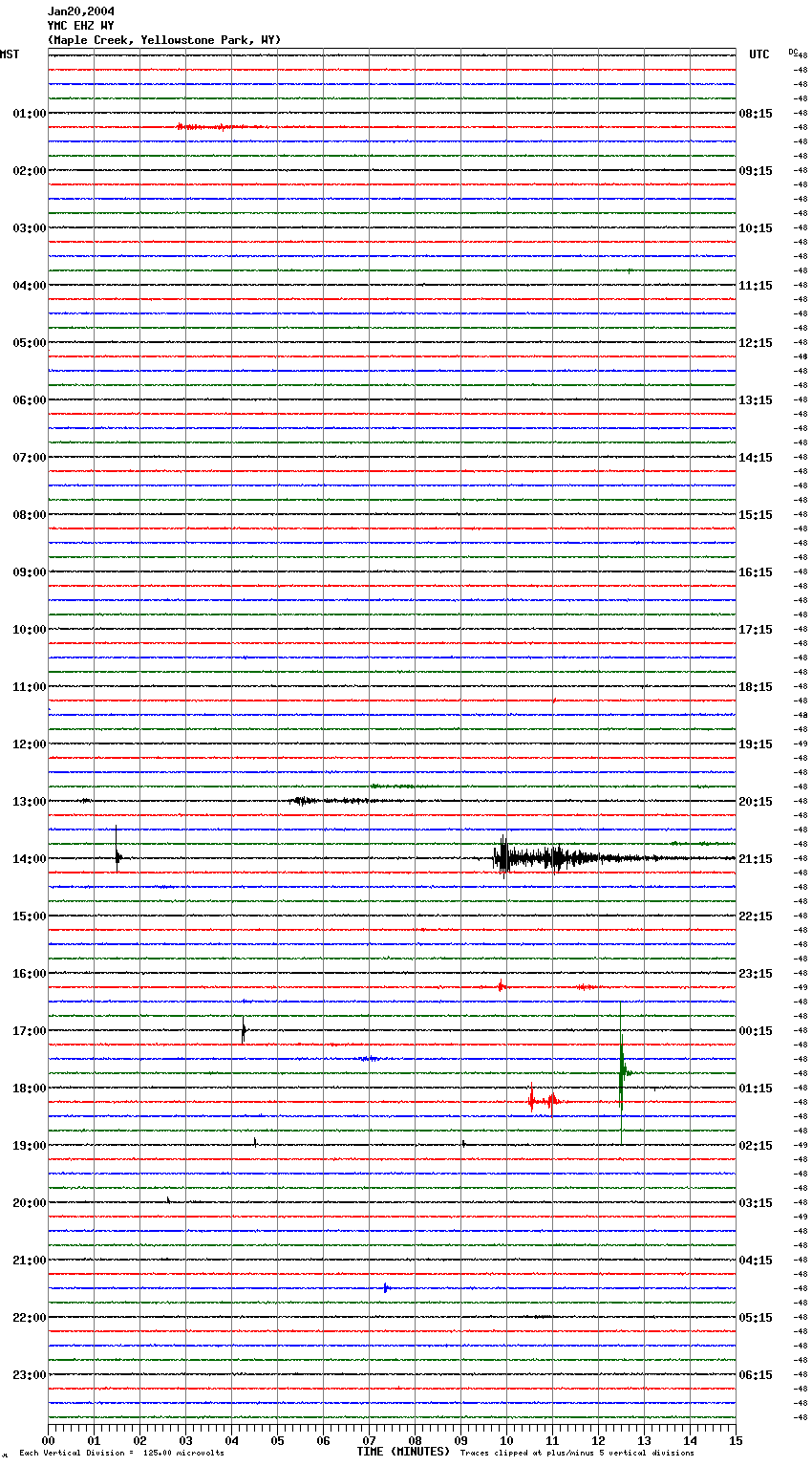The height and width of the screenshot is (1466, 812).
Task: Click the black spike on the 17:00 trace
Action: (244, 1031)
